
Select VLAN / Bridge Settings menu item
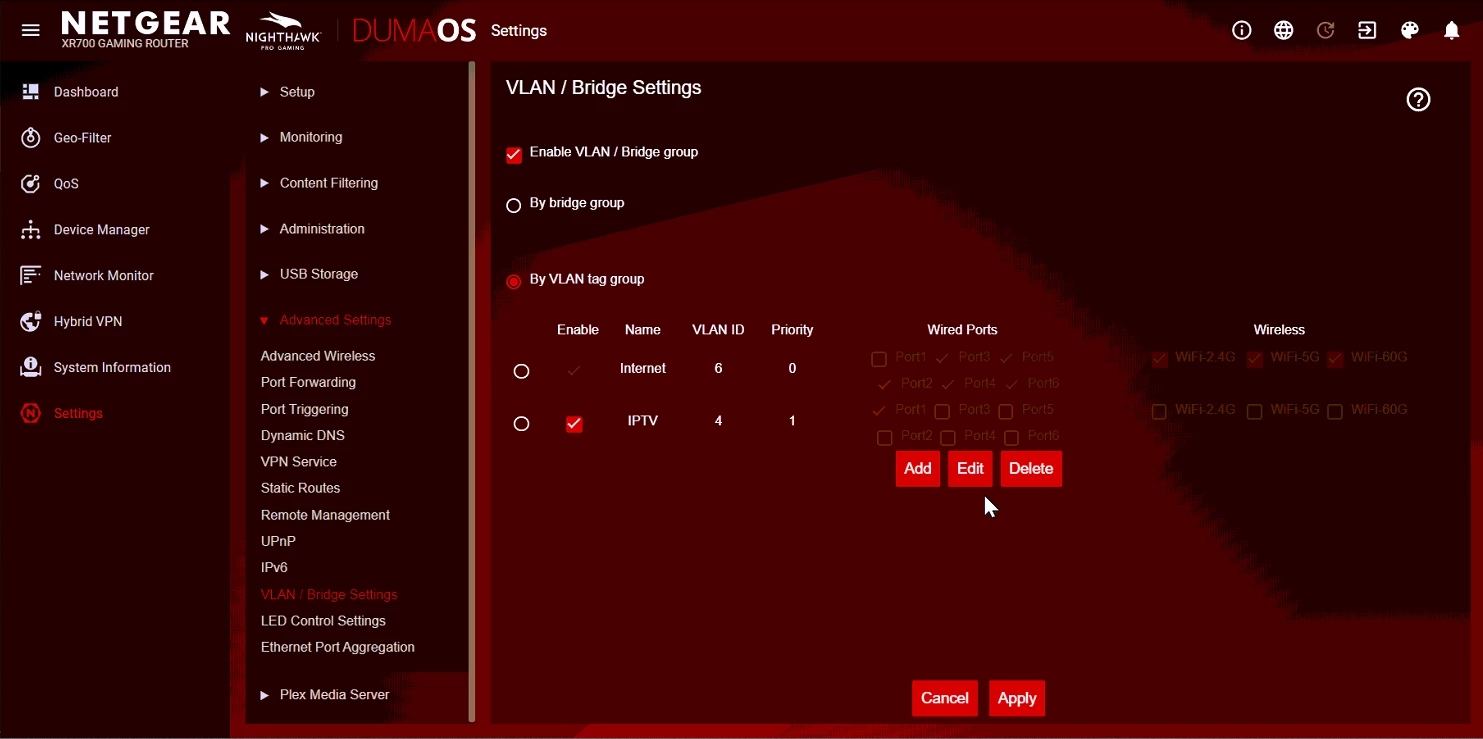click(329, 594)
